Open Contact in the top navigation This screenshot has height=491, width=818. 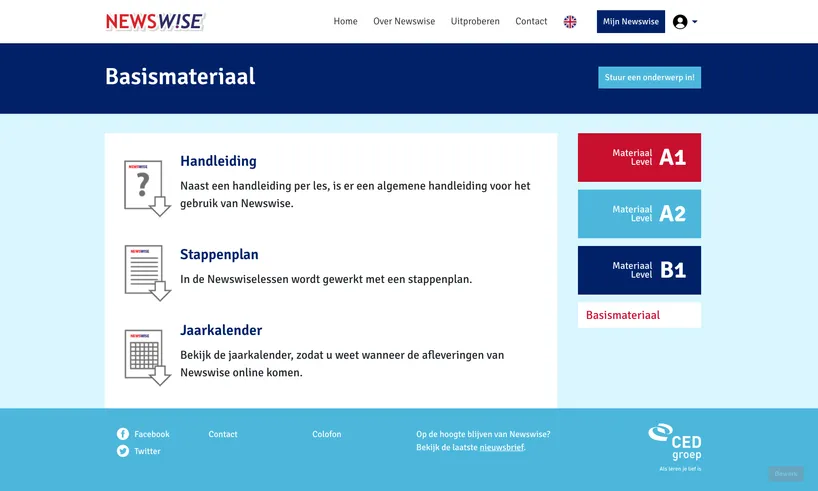pyautogui.click(x=531, y=21)
